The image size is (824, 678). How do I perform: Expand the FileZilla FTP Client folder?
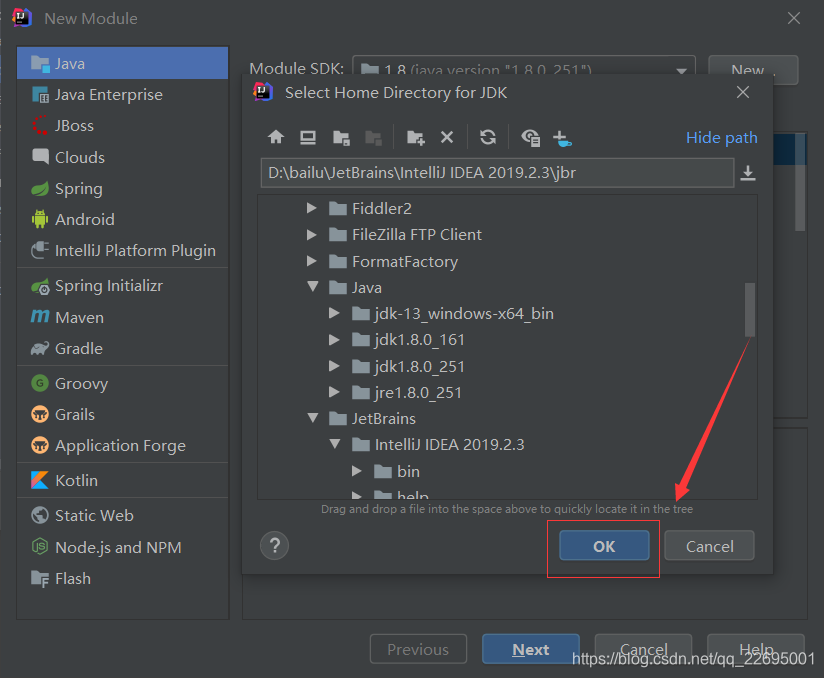click(312, 234)
